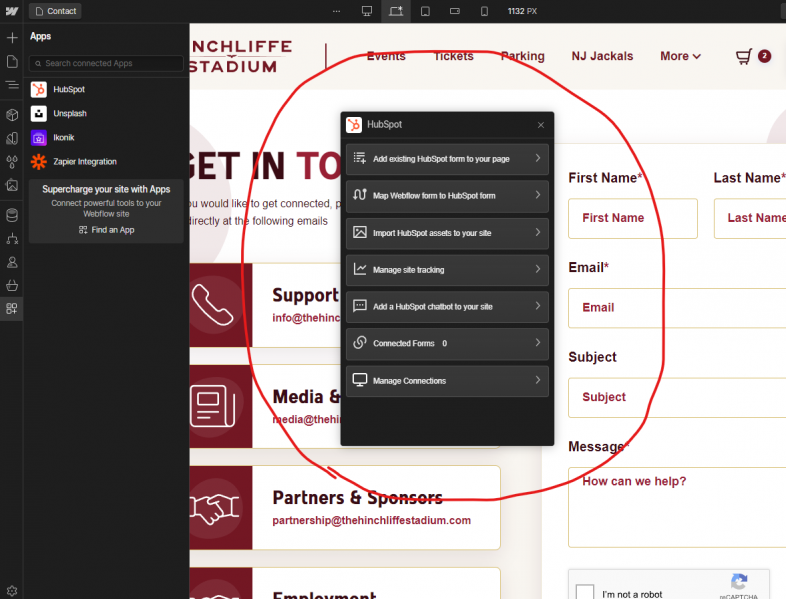This screenshot has width=786, height=599.
Task: Open Manage Connections
Action: 447,380
